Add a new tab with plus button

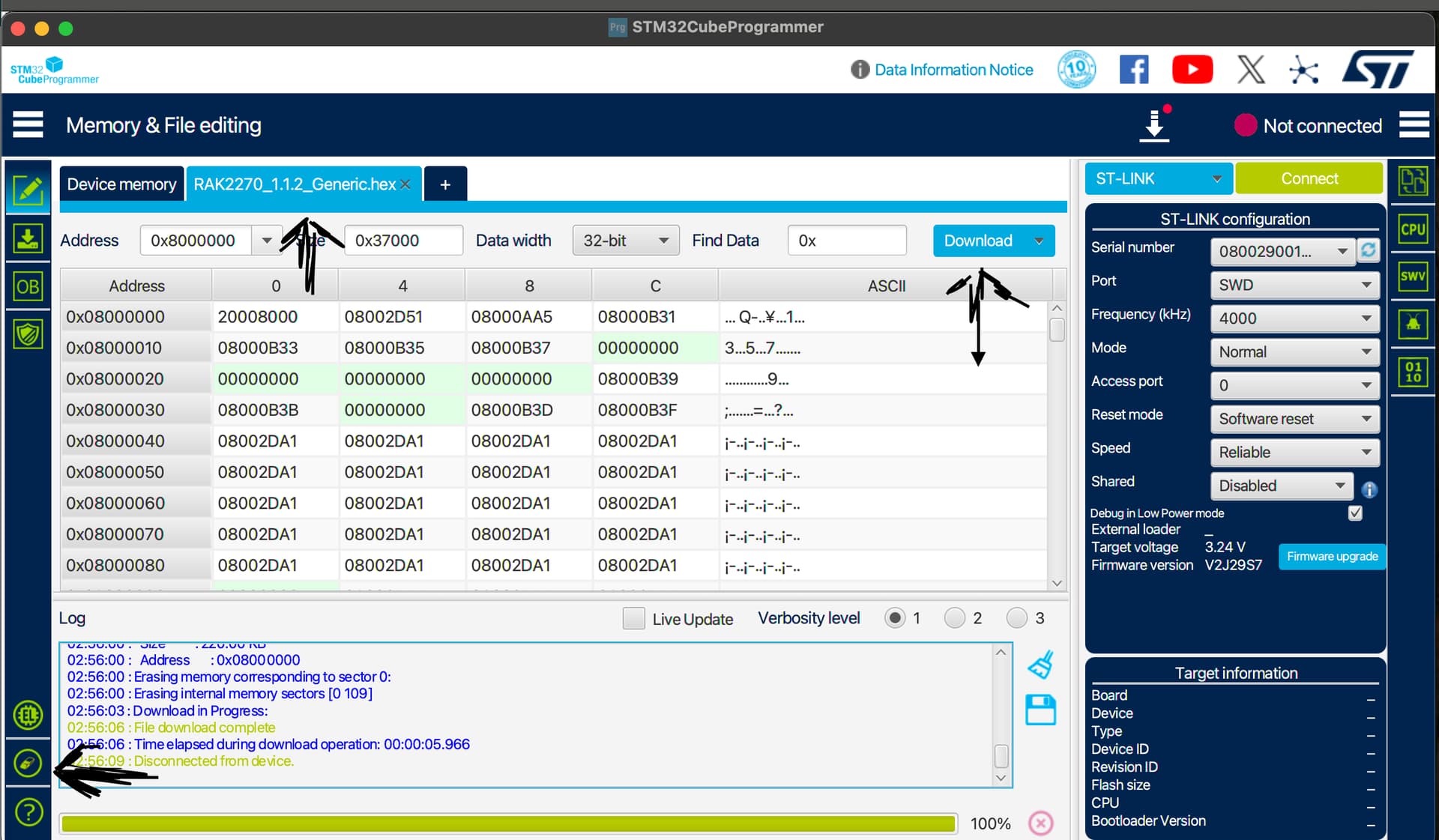coord(445,184)
